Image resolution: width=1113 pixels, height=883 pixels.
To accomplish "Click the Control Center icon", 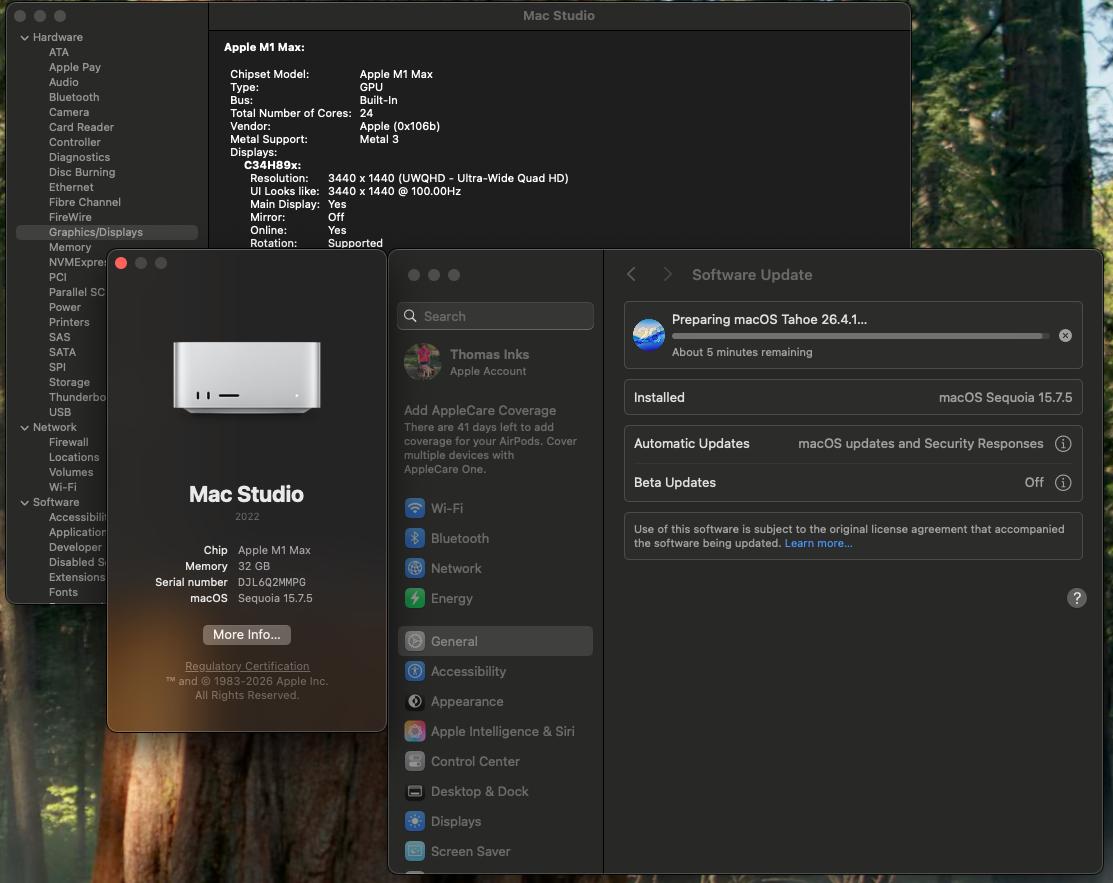I will 415,761.
